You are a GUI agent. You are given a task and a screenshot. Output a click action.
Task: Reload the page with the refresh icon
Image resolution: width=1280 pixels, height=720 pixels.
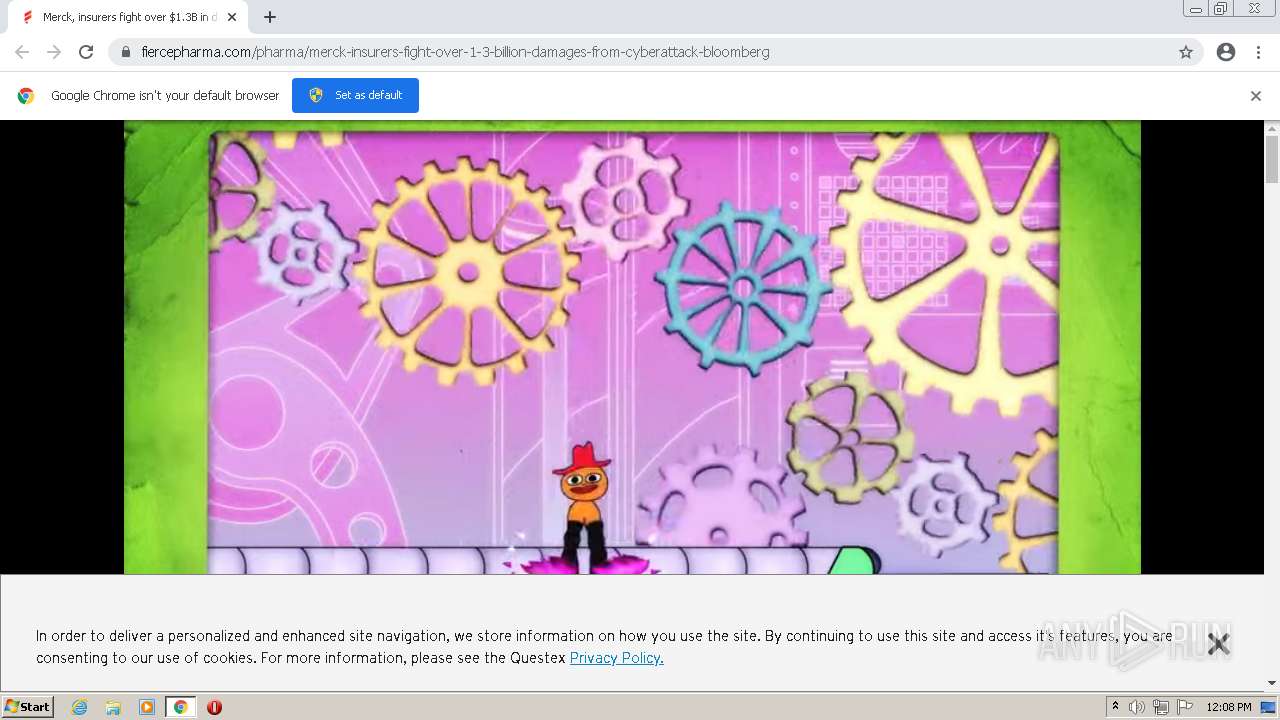click(86, 52)
